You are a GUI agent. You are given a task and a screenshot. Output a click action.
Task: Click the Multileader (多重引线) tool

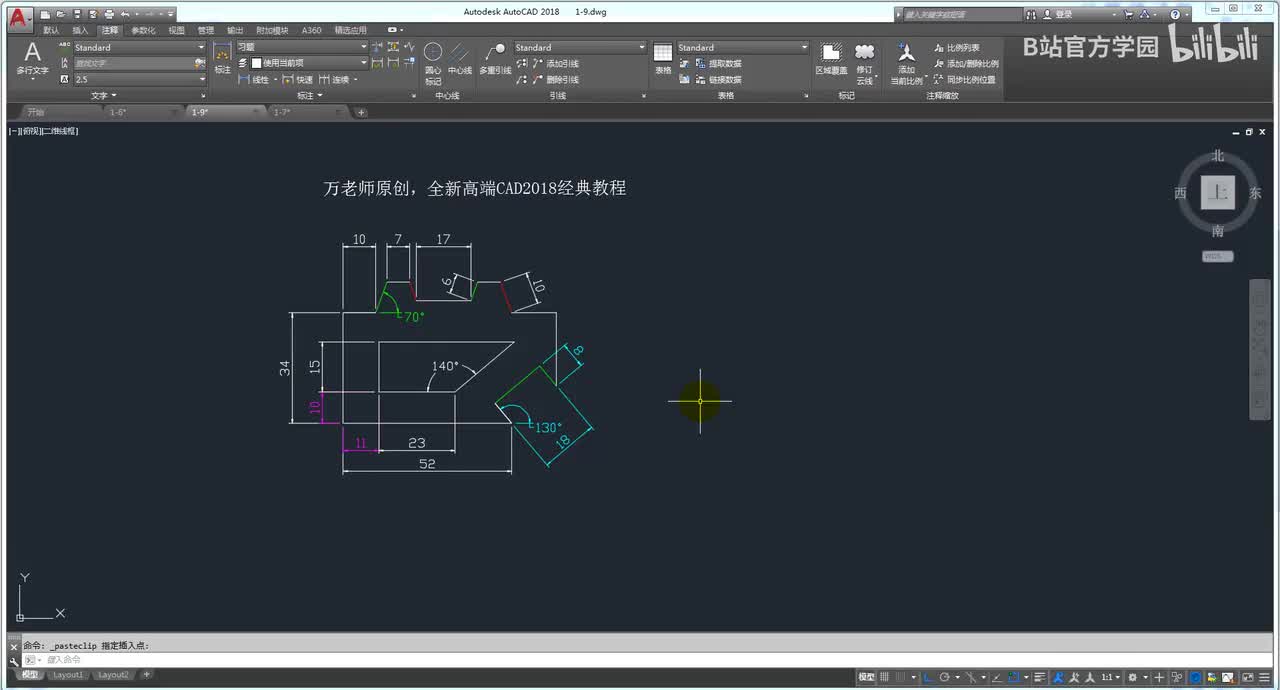pyautogui.click(x=495, y=58)
